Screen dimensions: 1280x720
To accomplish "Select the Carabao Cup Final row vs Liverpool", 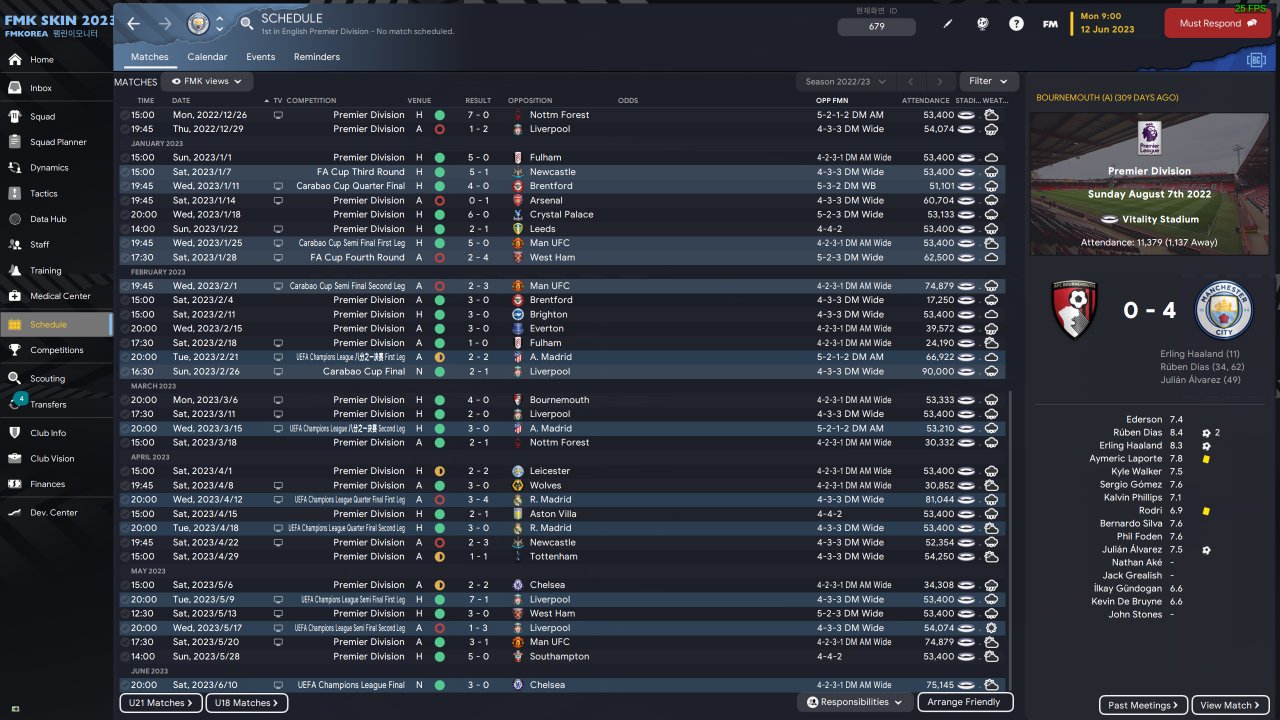I will (564, 371).
